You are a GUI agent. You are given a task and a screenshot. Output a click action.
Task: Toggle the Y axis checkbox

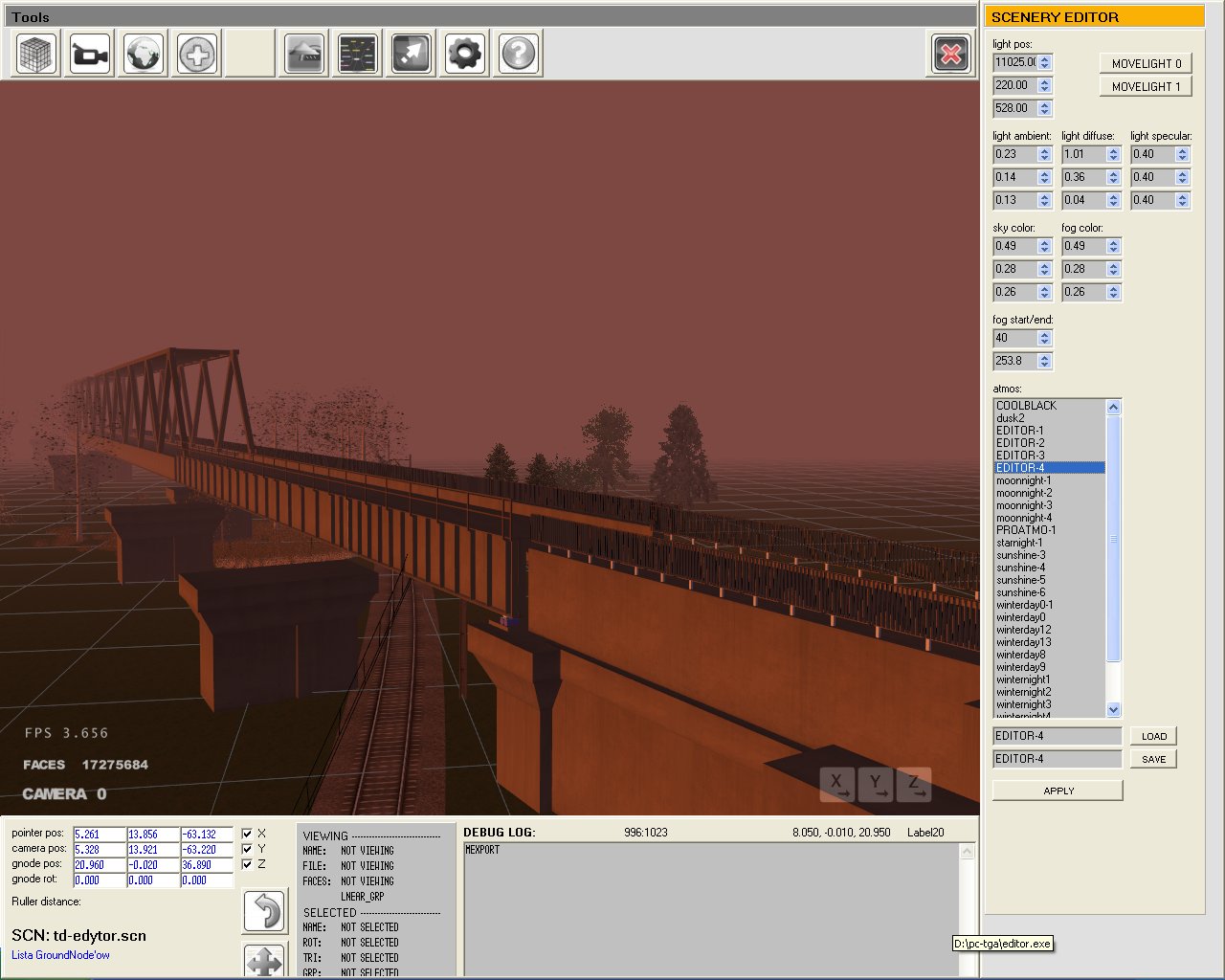pos(248,849)
